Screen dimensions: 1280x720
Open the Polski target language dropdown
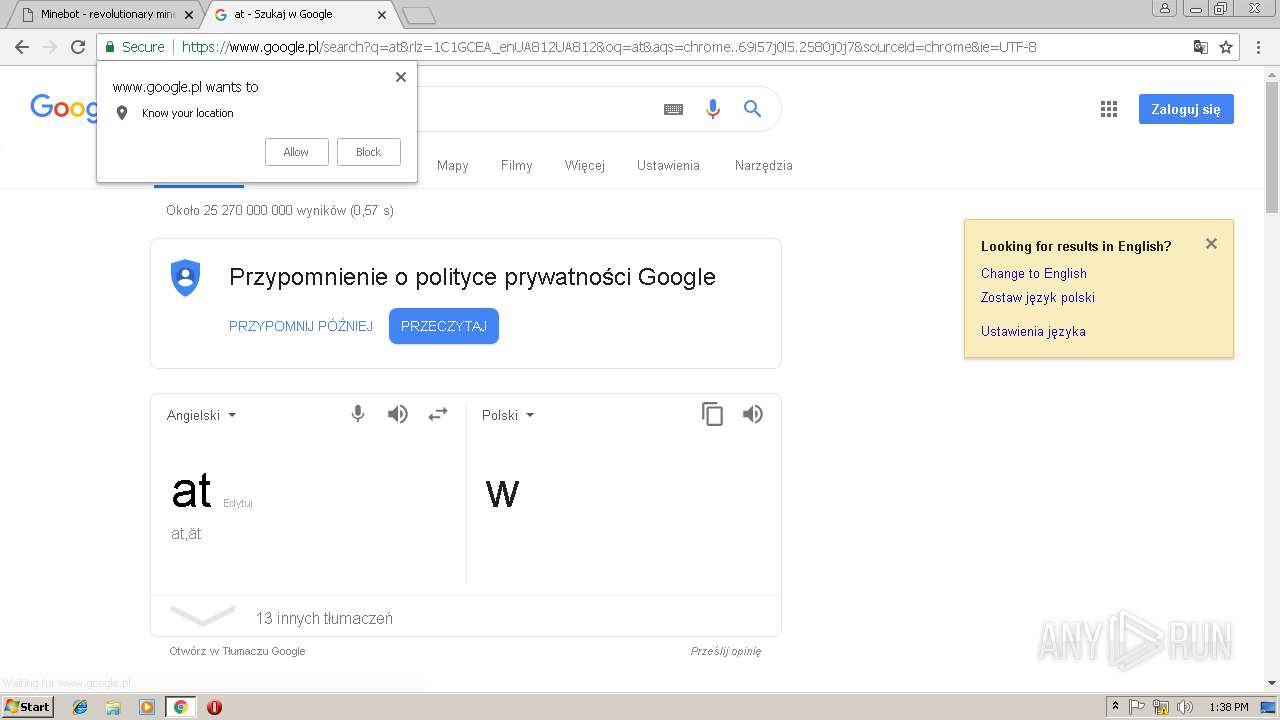[508, 415]
